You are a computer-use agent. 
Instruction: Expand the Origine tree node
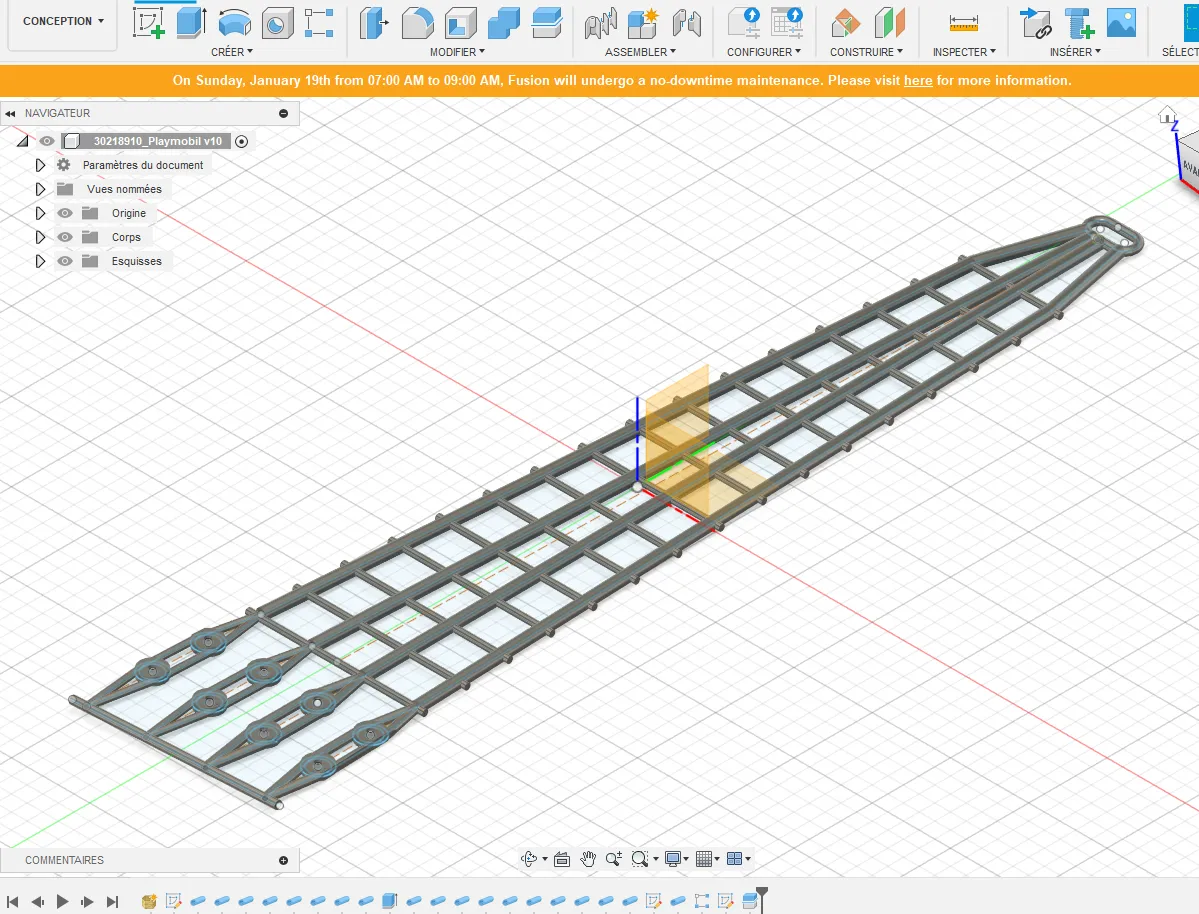point(41,213)
